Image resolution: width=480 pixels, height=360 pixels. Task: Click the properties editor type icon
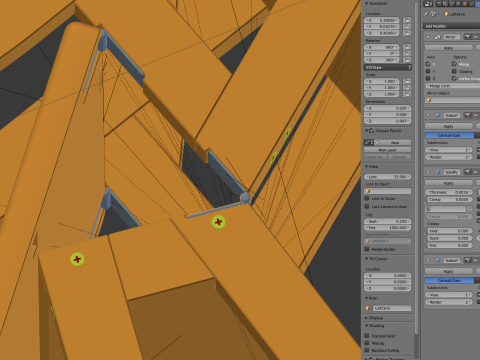(x=428, y=4)
